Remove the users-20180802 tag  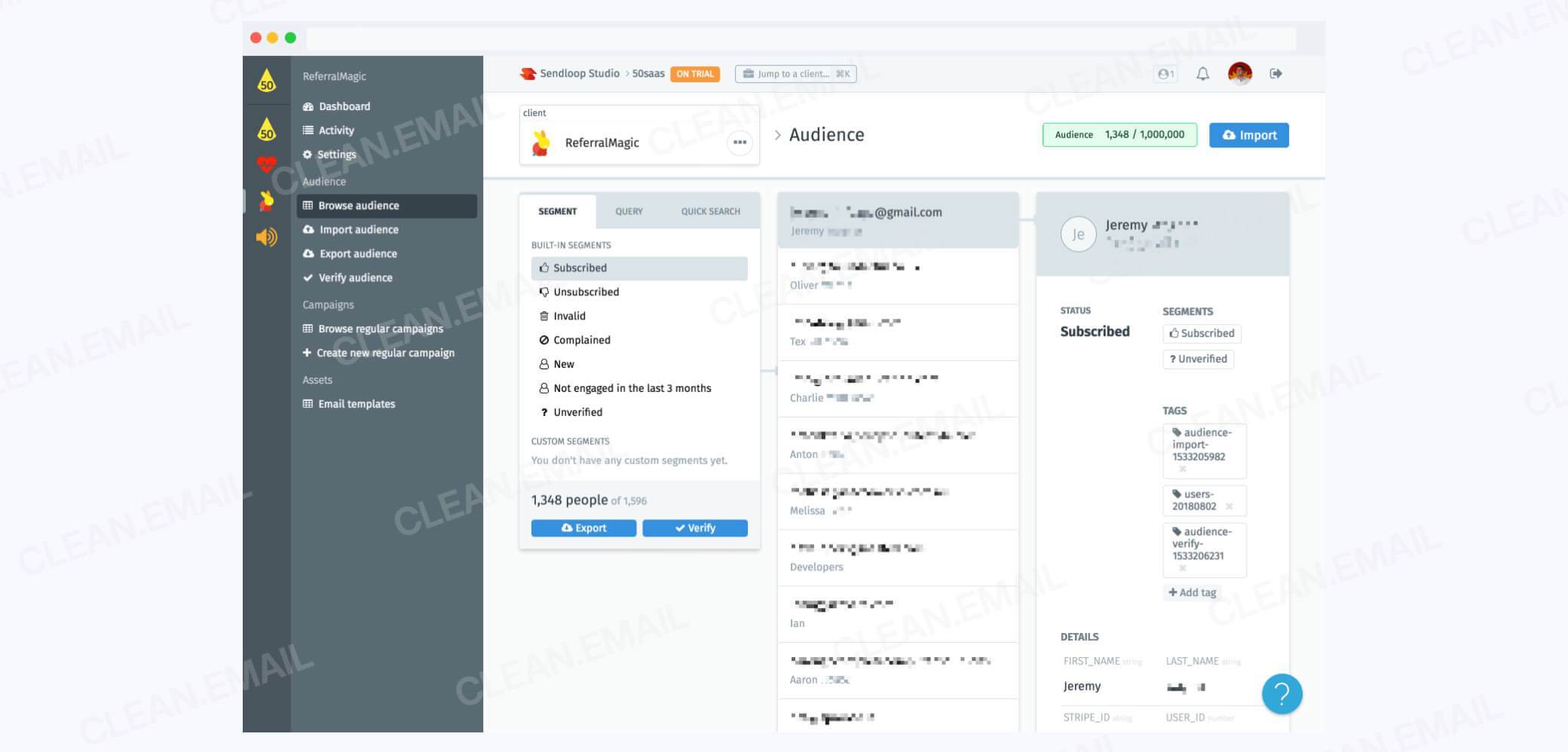1229,507
